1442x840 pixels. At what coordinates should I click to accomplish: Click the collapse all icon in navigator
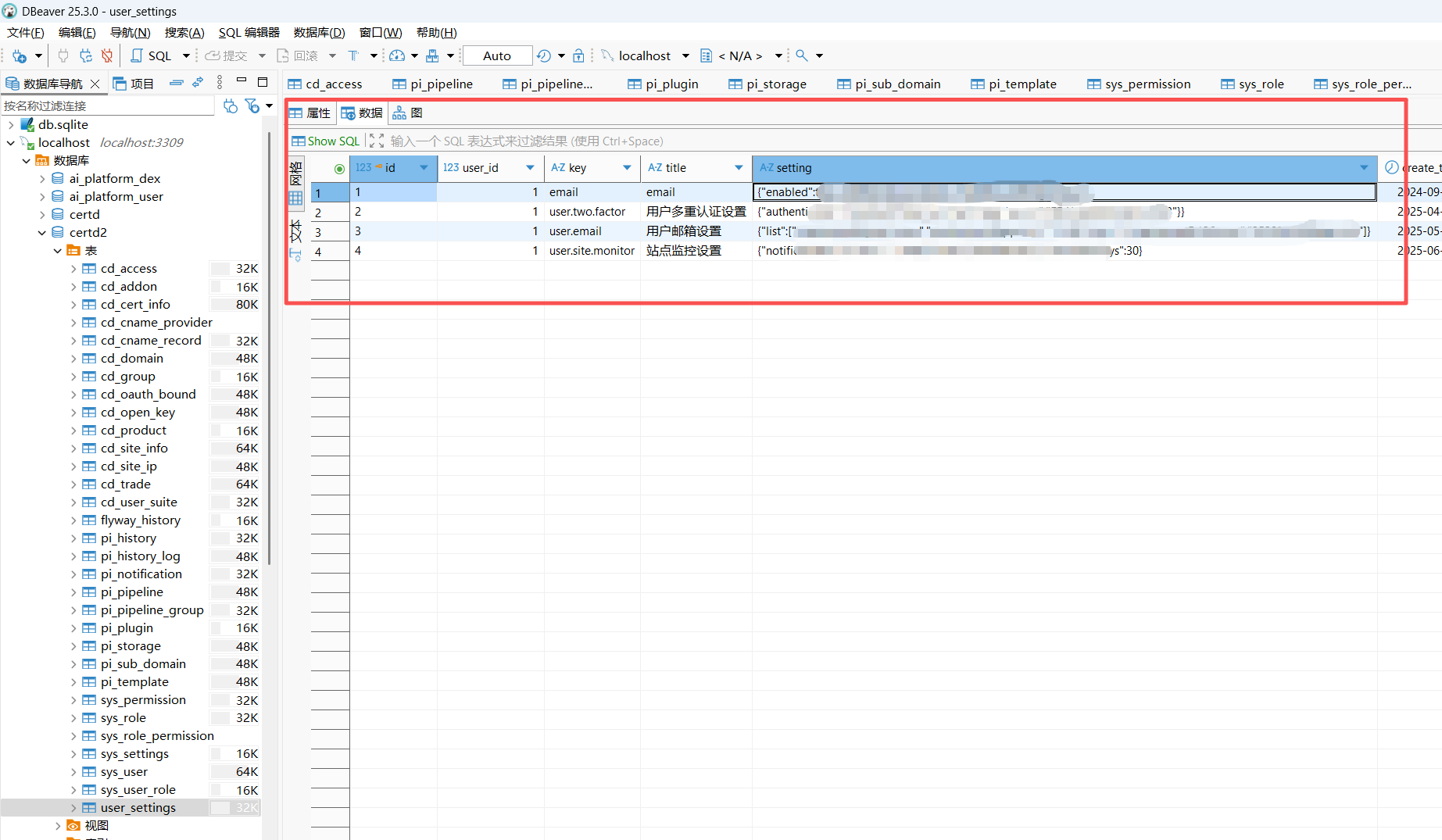pos(177,83)
